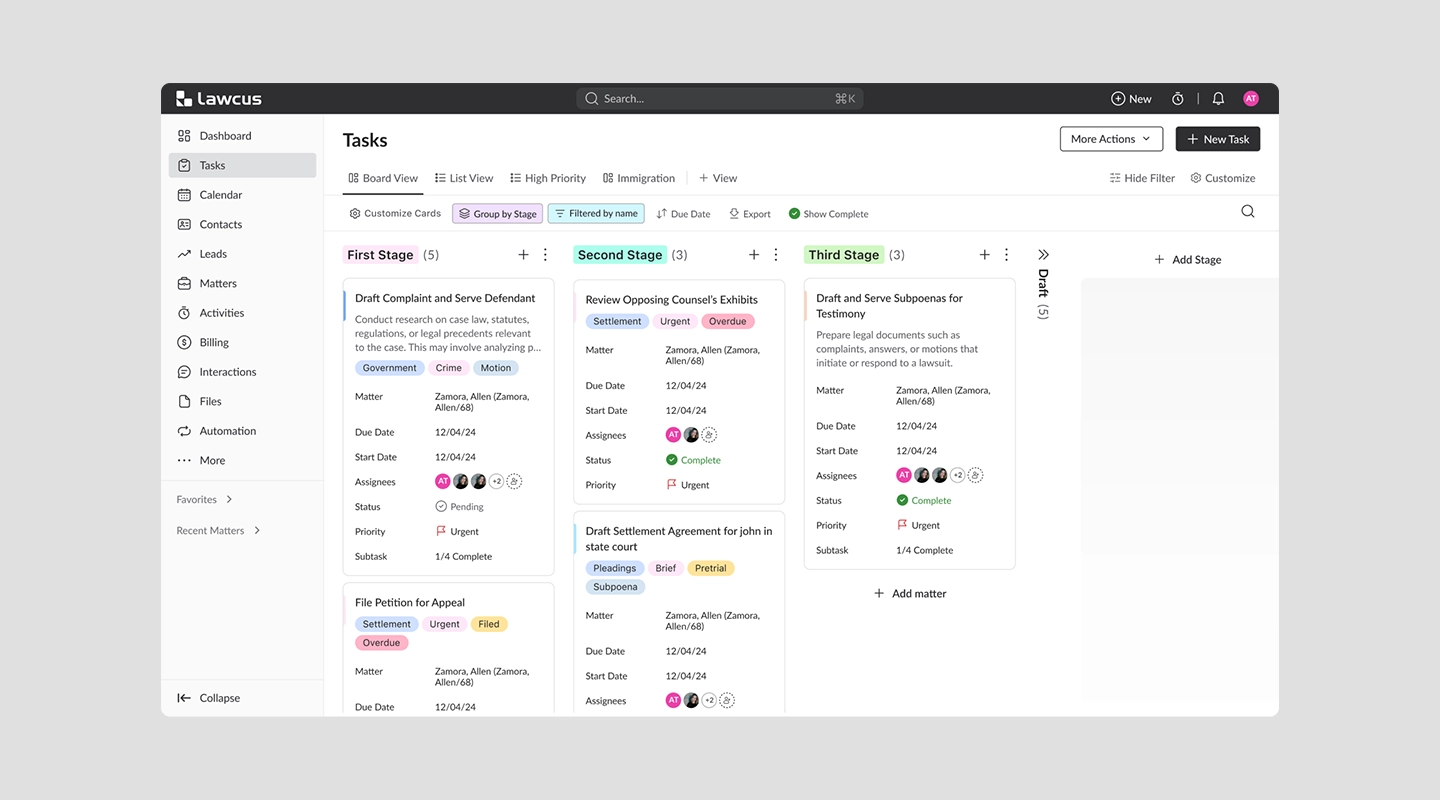Screen dimensions: 1440x800
Task: Toggle Group by Stage option
Action: tap(497, 213)
